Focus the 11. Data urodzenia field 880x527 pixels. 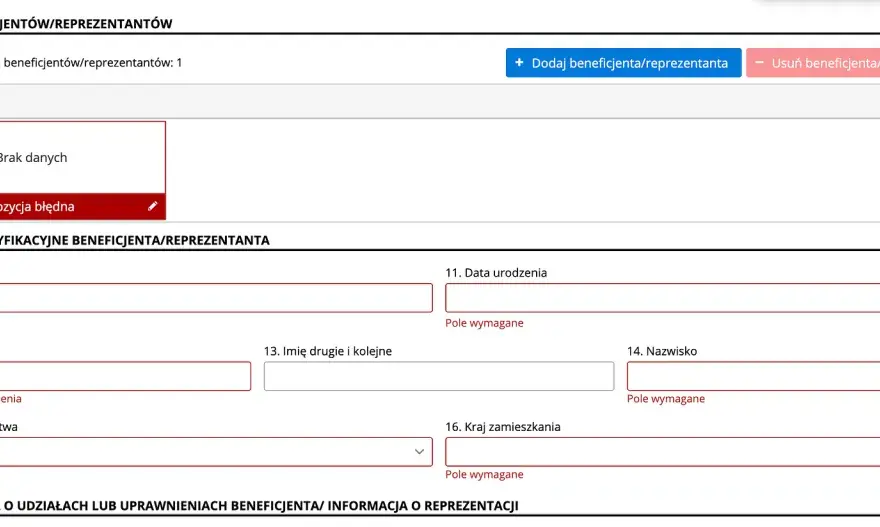[663, 298]
